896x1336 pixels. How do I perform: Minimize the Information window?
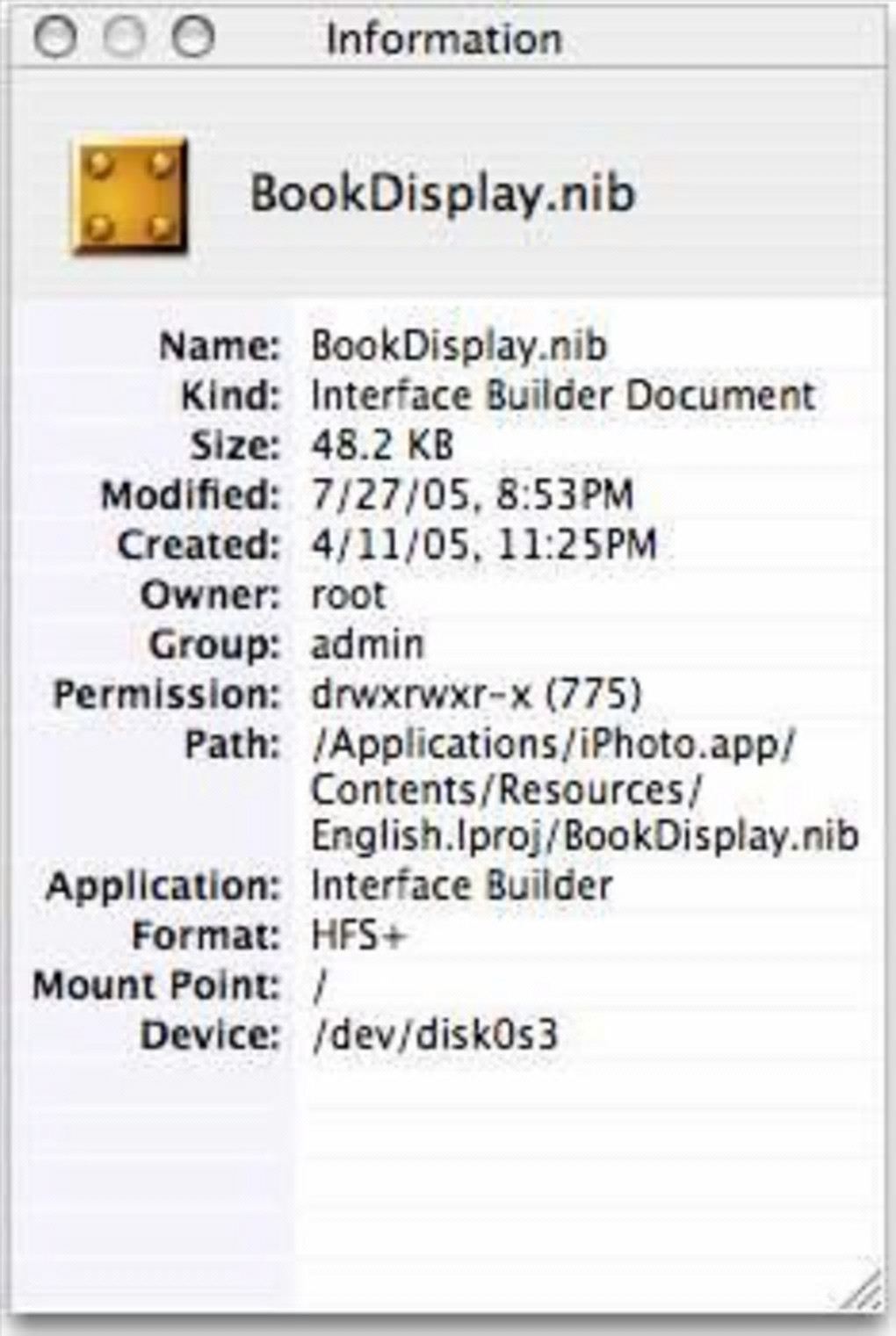pos(123,39)
